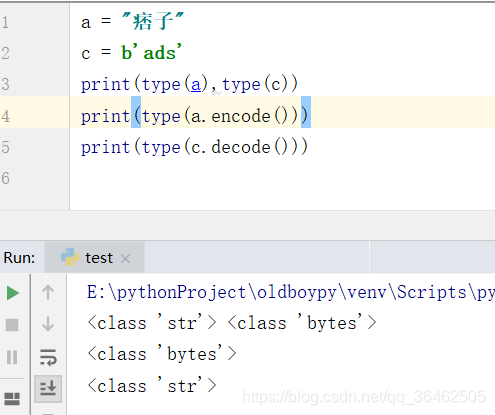Pause the program output

pos(12,357)
